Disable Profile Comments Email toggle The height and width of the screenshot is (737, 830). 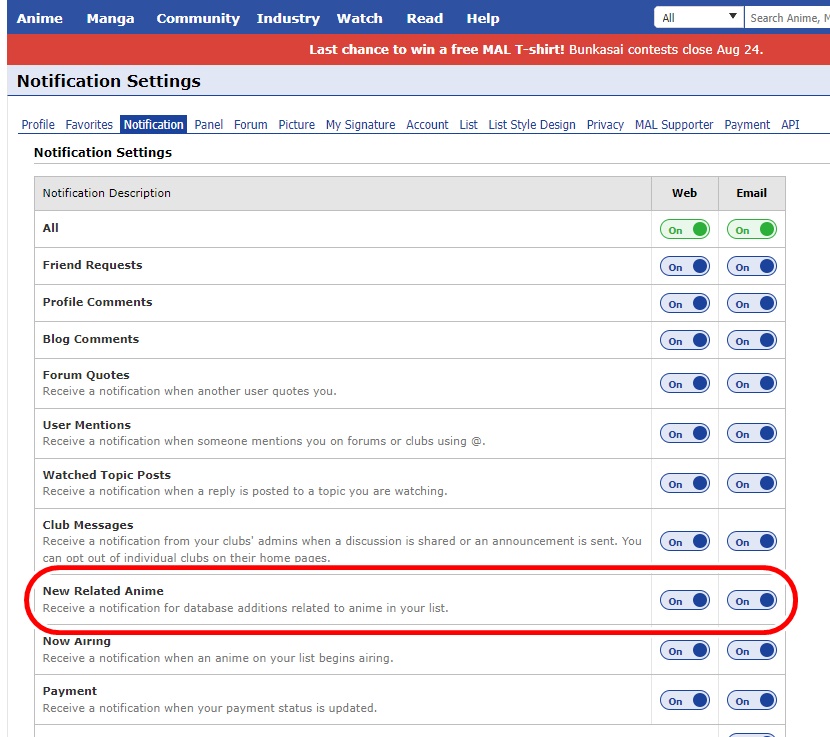(752, 303)
